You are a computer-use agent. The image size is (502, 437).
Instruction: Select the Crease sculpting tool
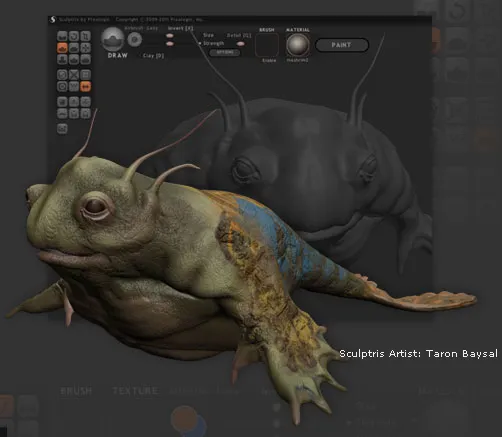tap(62, 36)
